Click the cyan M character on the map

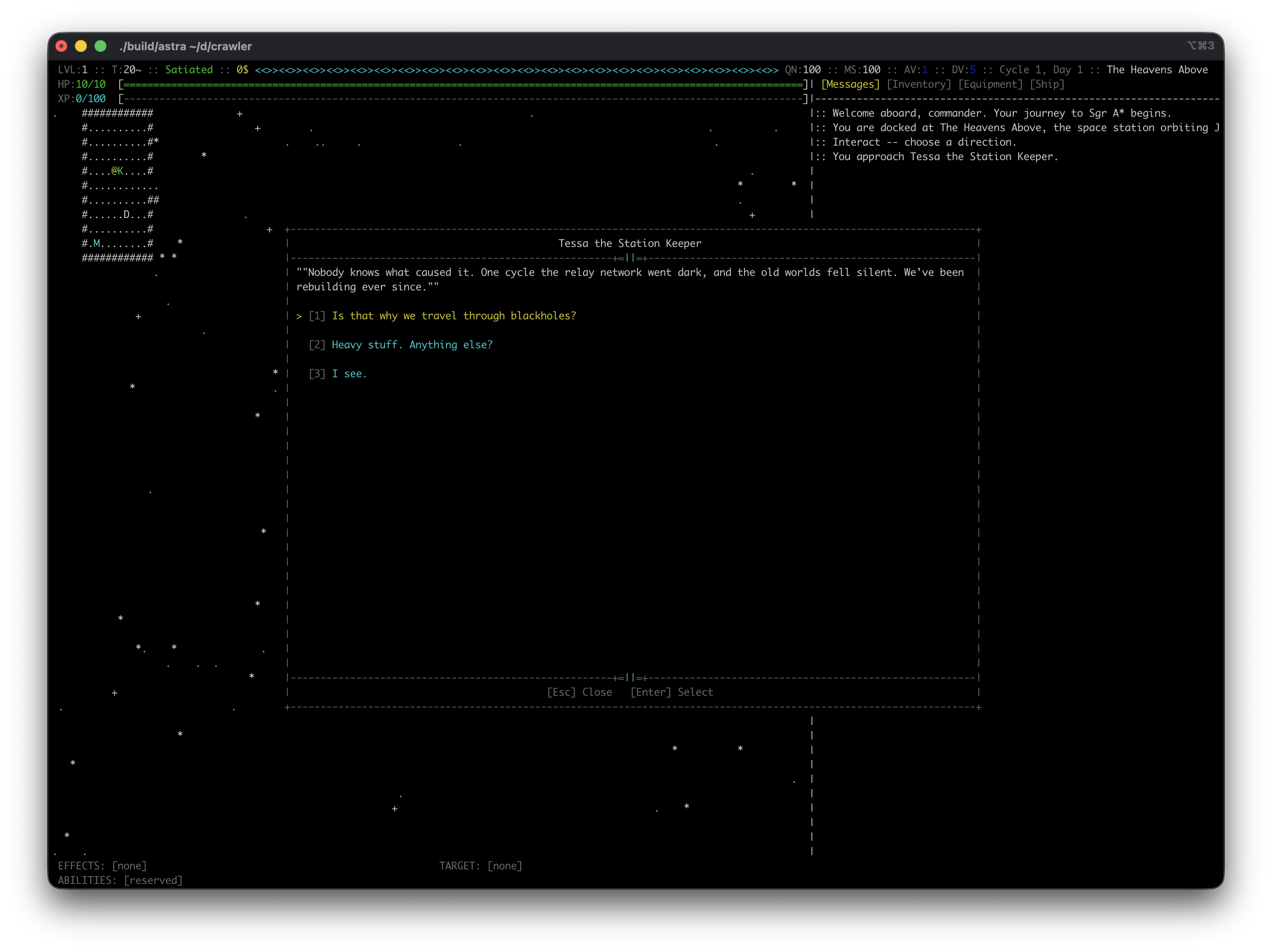point(97,243)
